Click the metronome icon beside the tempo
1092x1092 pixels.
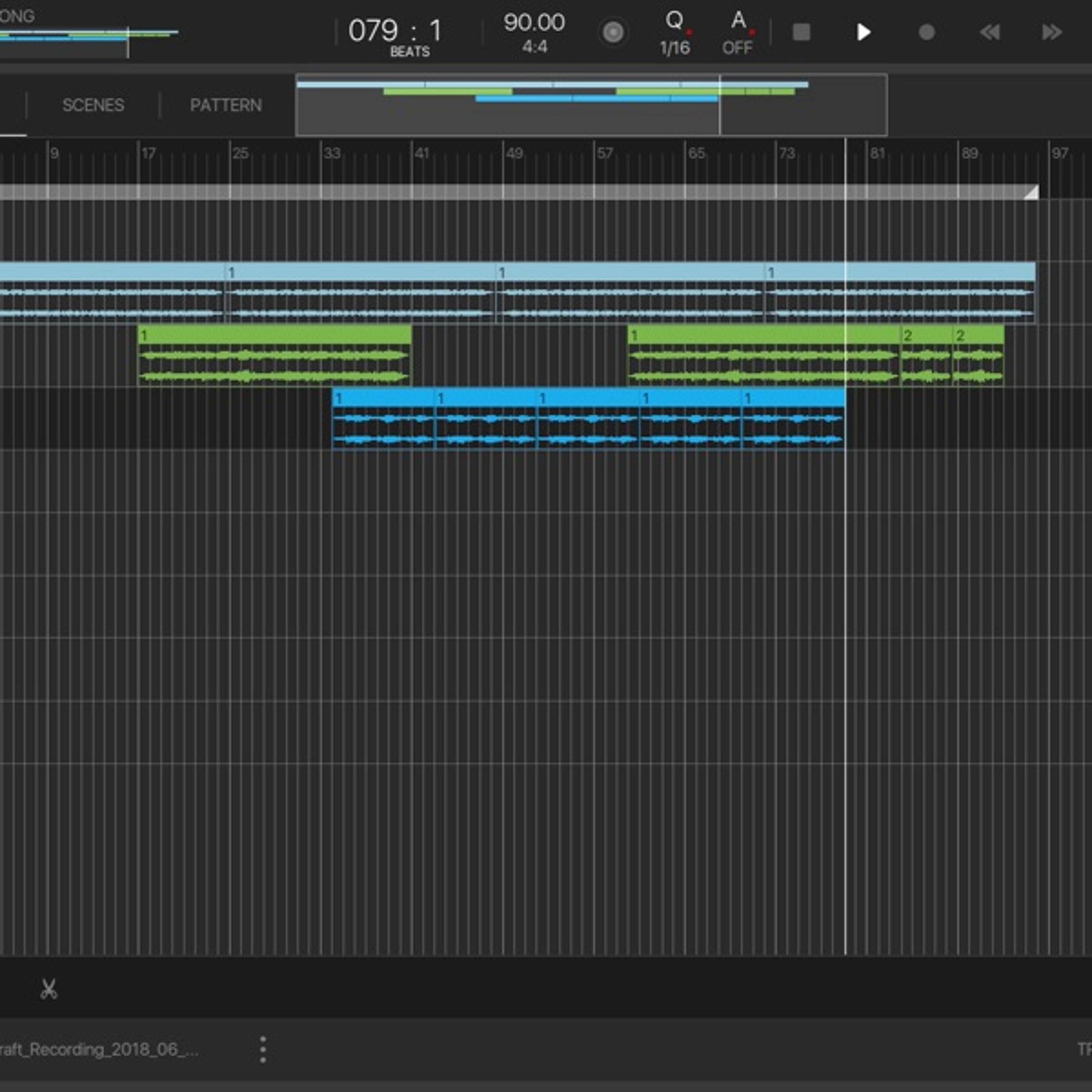[613, 32]
